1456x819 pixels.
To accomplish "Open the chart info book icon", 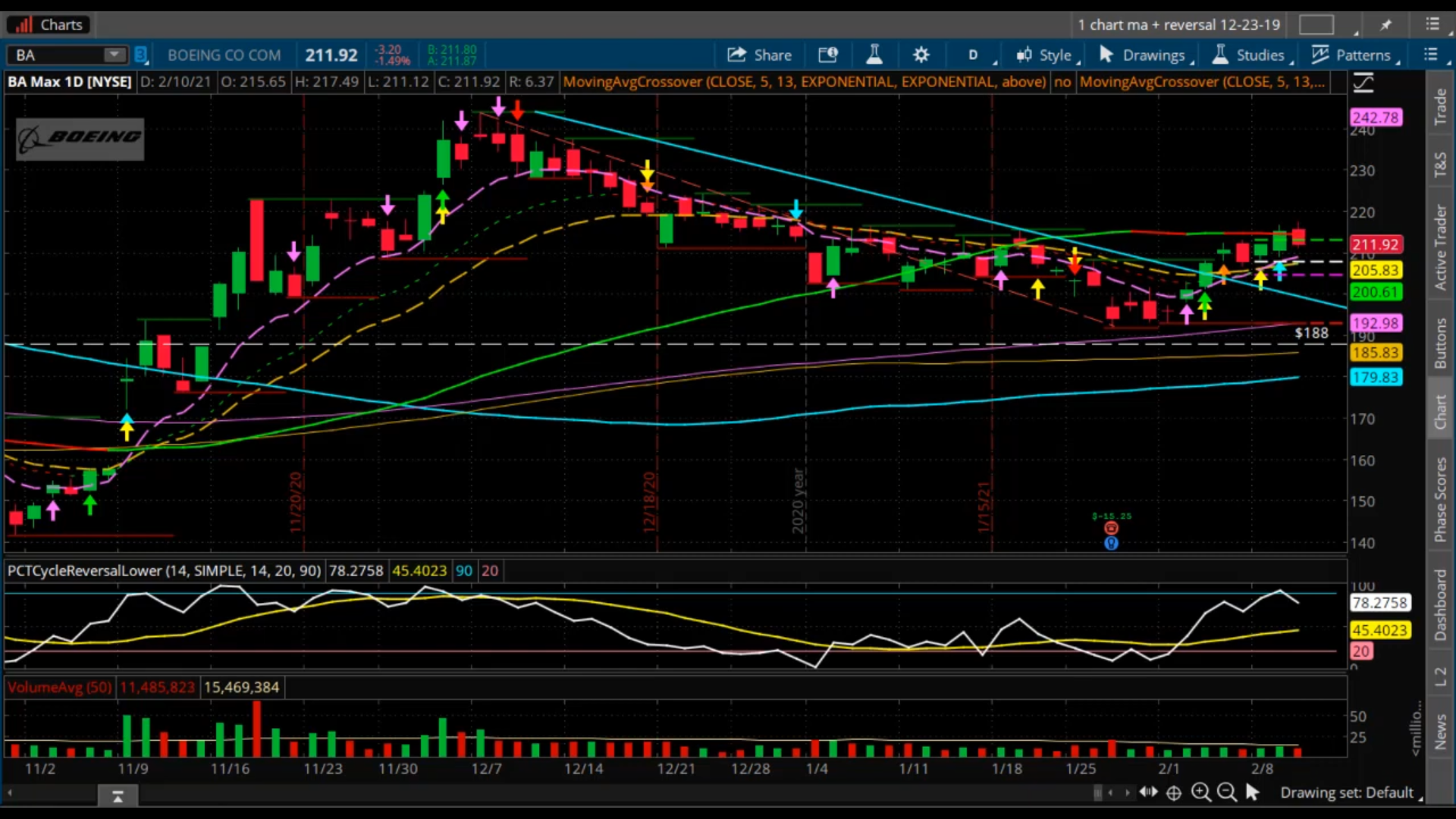I will pos(828,55).
